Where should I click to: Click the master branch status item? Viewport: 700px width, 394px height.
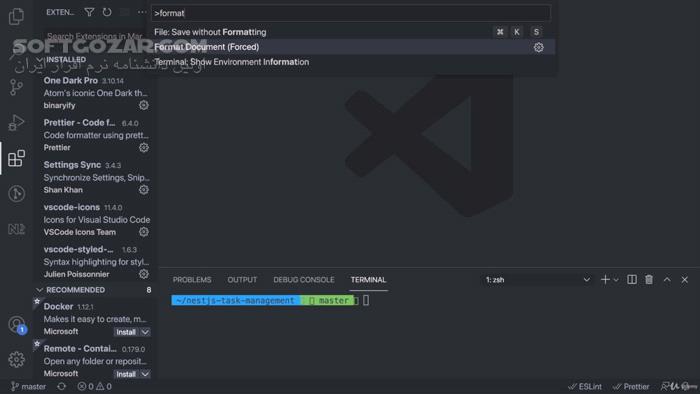pyautogui.click(x=29, y=386)
